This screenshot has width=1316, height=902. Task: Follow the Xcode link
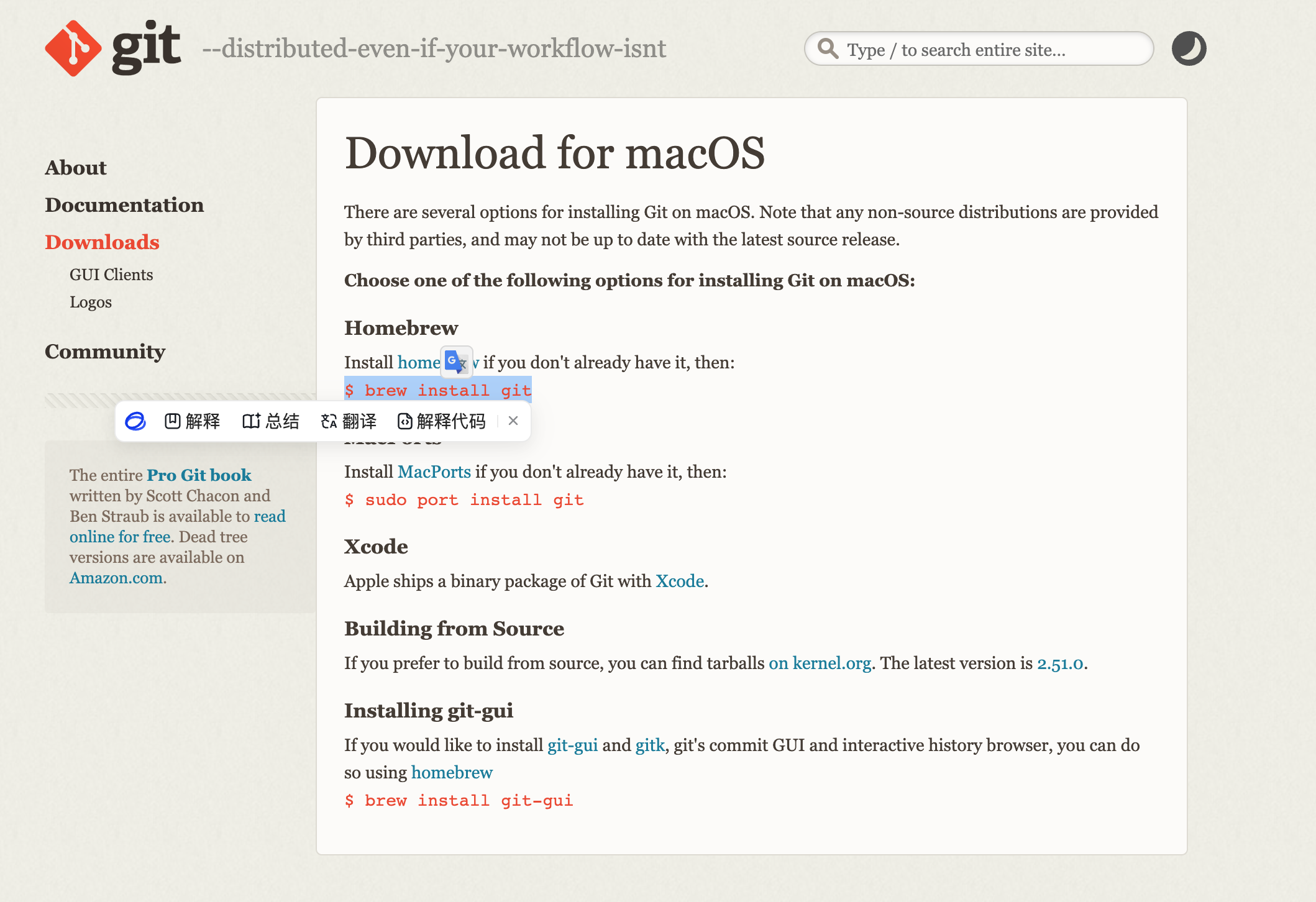[680, 581]
